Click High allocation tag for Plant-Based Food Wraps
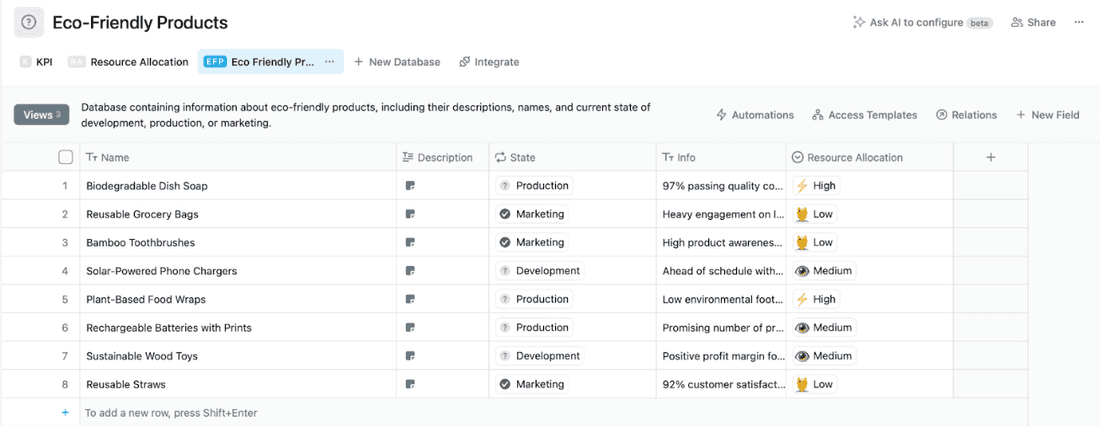Viewport: 1100px width, 426px height. [x=816, y=299]
